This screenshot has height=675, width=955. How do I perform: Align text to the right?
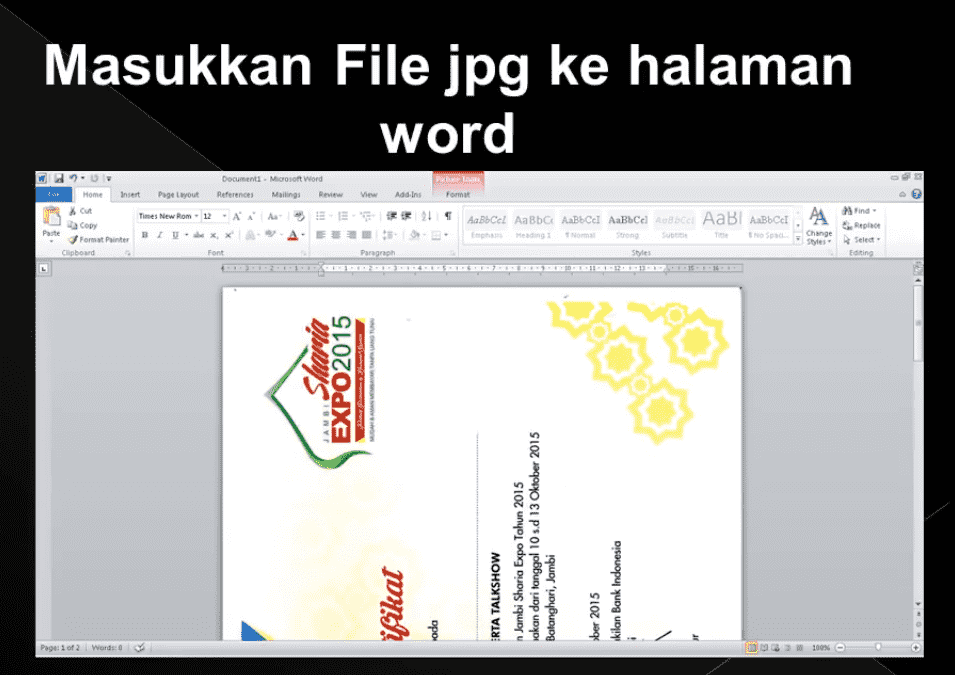(x=351, y=235)
